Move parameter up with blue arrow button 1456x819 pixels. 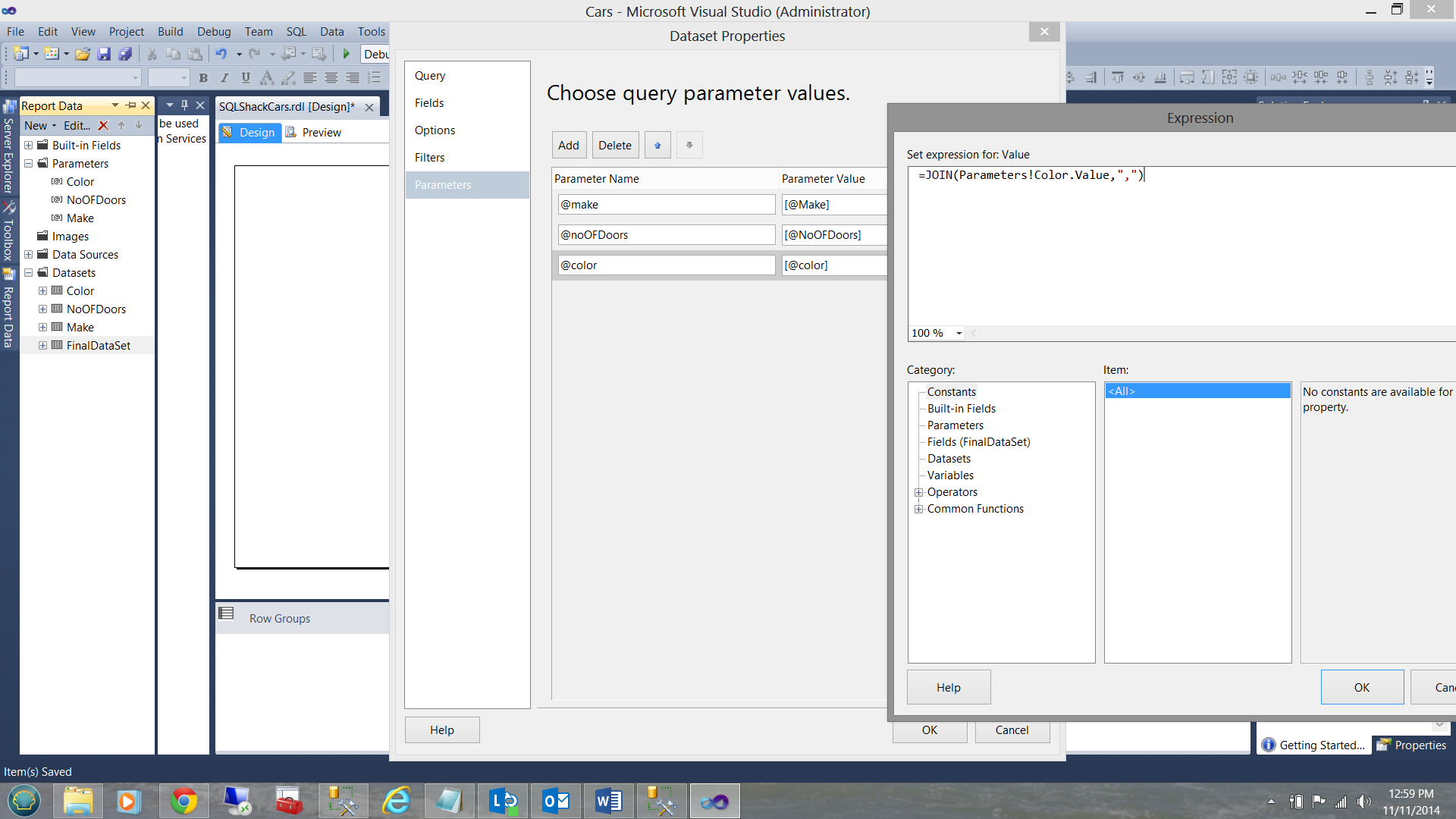pos(657,146)
